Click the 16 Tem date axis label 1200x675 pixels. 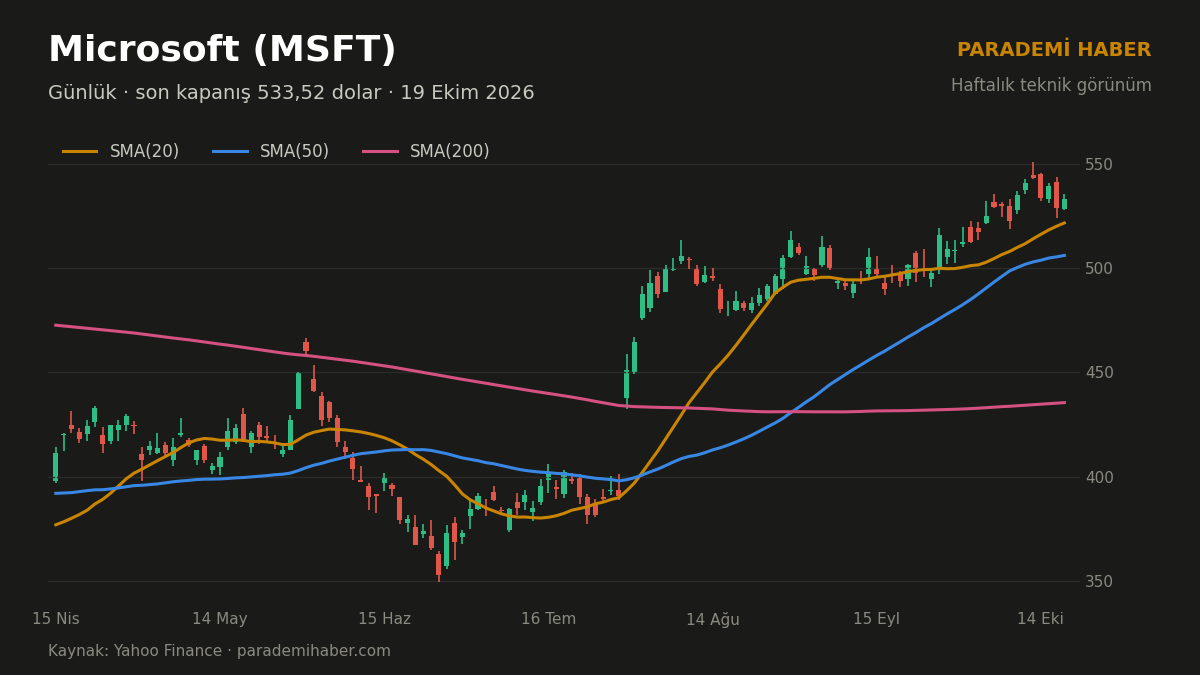tap(548, 619)
